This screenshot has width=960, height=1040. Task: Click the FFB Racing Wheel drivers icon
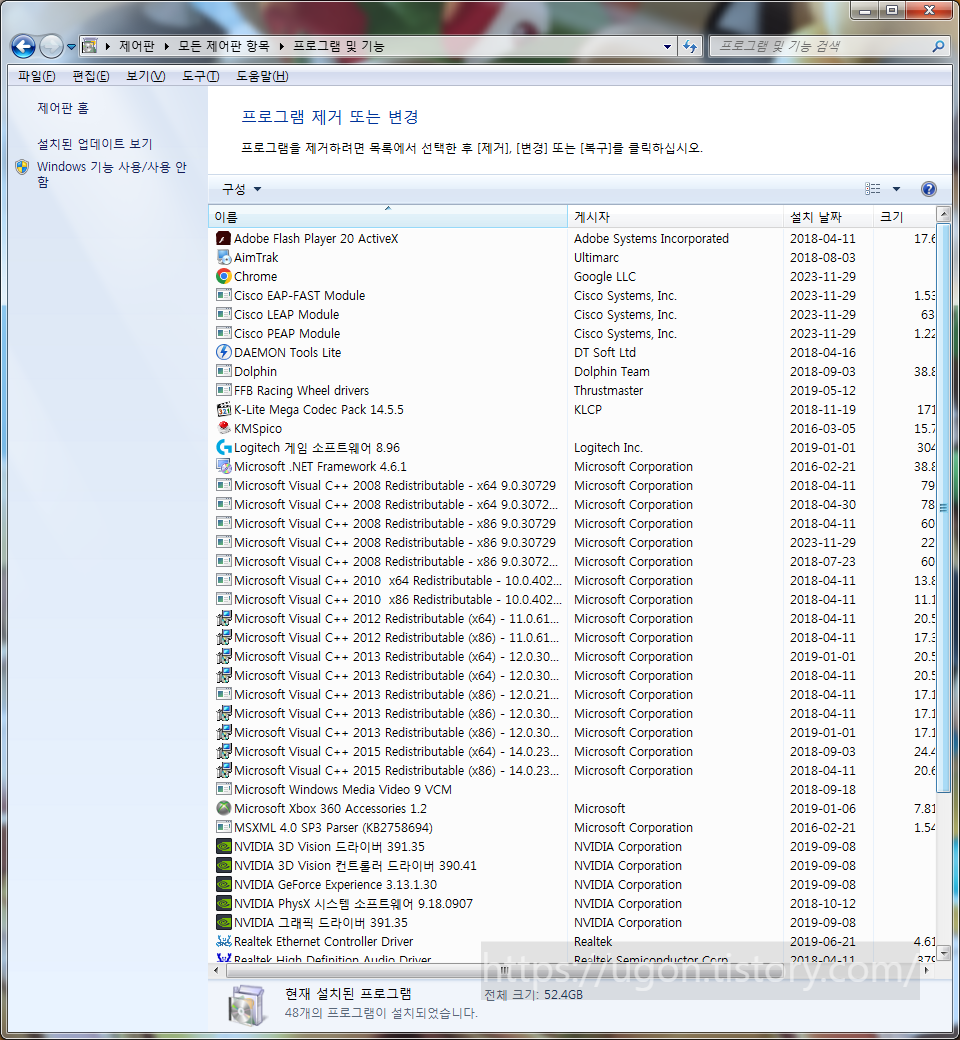(224, 390)
